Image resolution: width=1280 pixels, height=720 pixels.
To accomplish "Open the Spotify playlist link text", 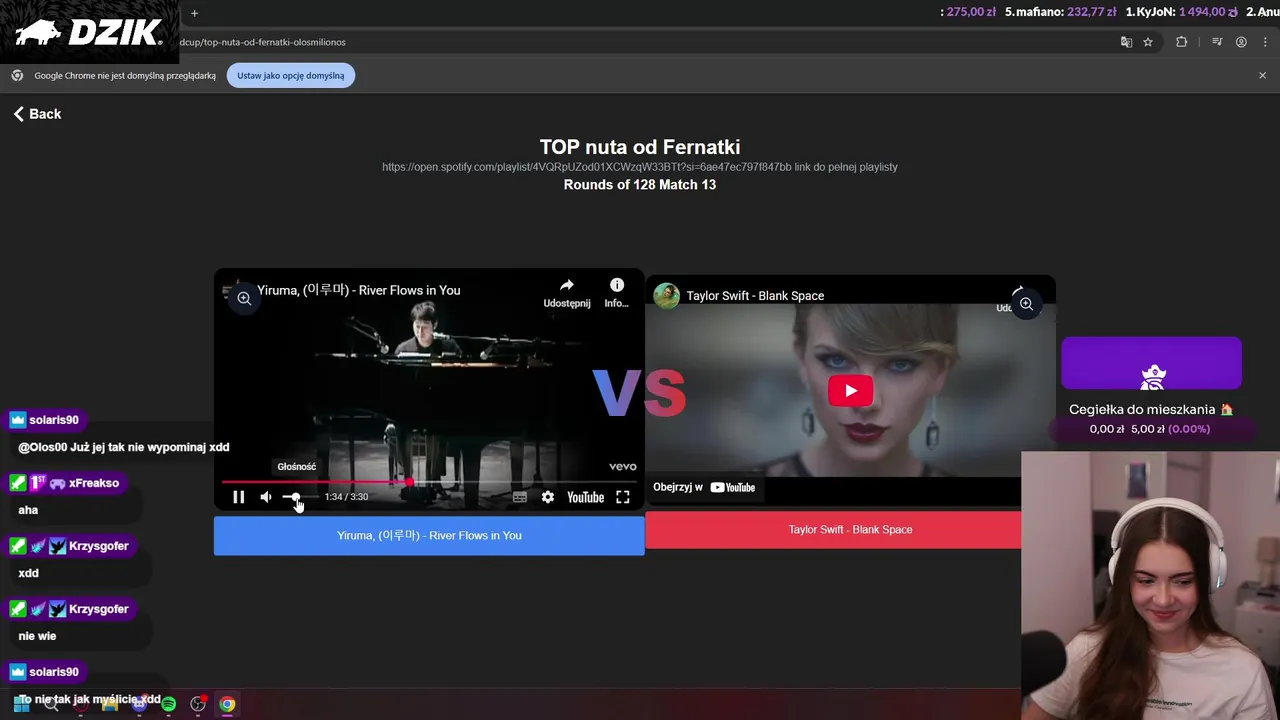I will tap(639, 167).
